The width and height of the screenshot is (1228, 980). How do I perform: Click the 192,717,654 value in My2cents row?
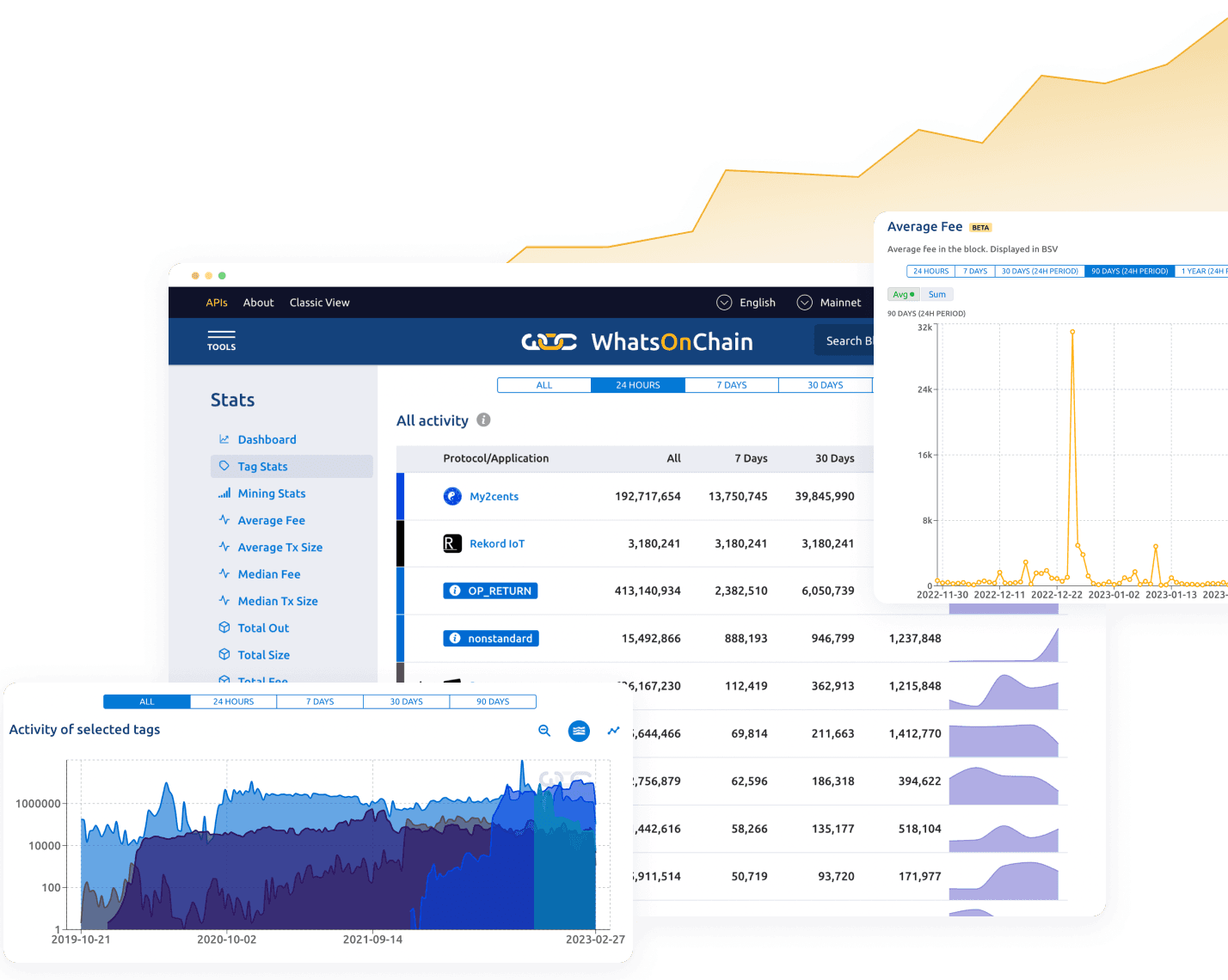tap(648, 496)
